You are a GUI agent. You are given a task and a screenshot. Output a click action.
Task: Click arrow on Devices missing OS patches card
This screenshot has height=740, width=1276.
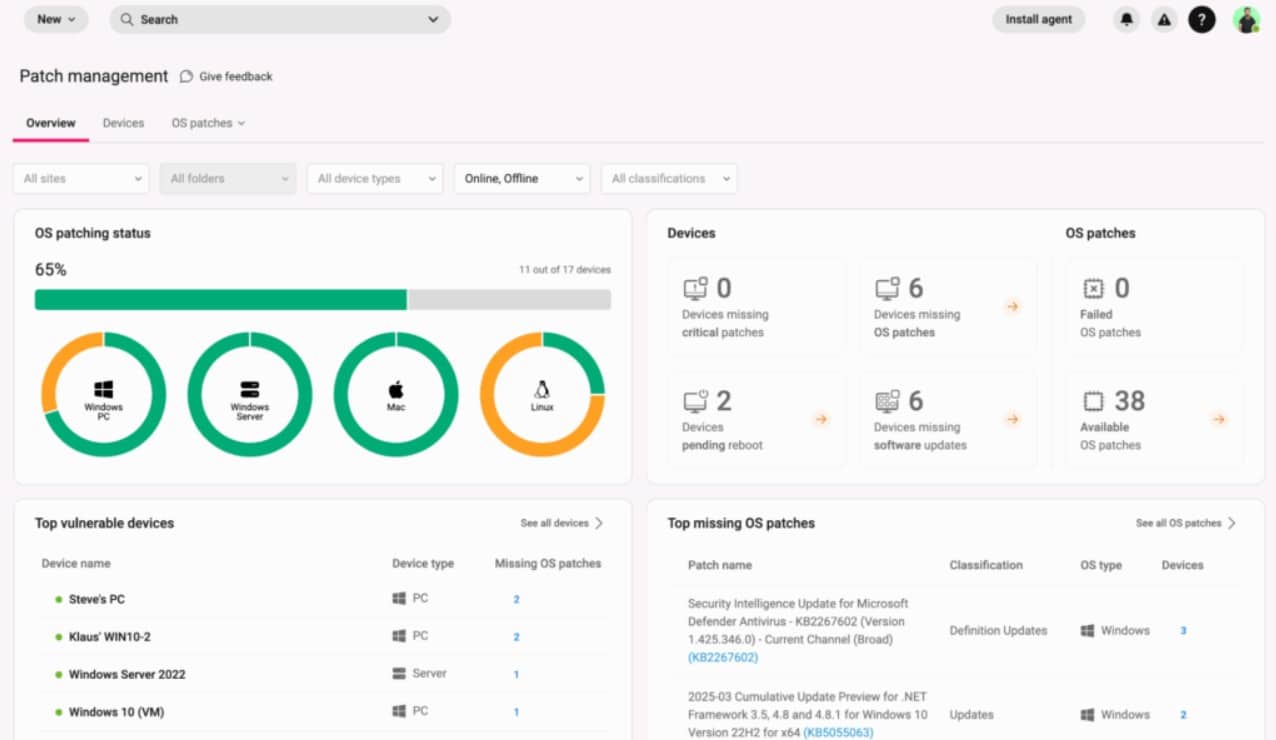(1012, 307)
